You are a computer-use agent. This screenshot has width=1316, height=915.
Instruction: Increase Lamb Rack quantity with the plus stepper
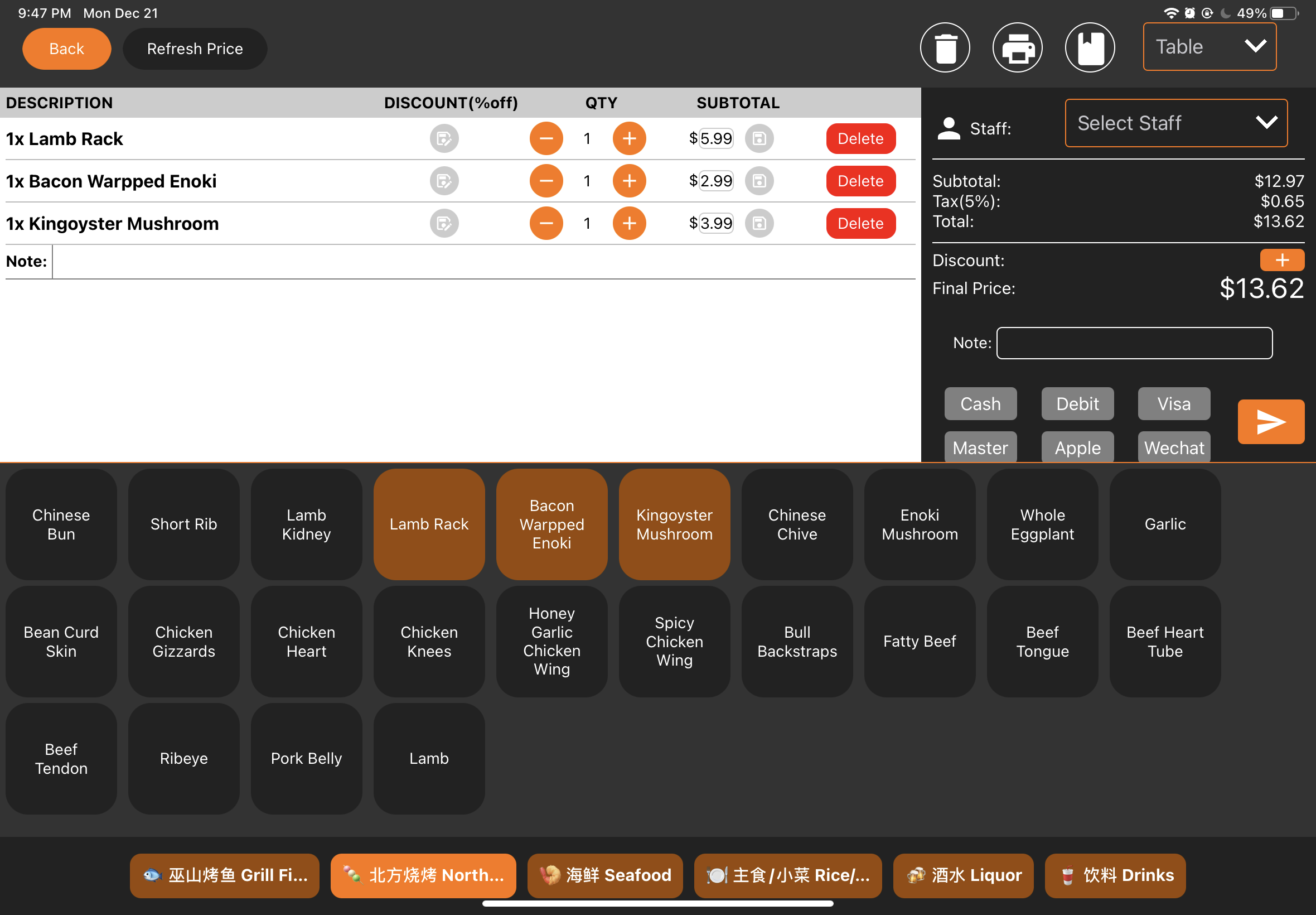(x=629, y=138)
